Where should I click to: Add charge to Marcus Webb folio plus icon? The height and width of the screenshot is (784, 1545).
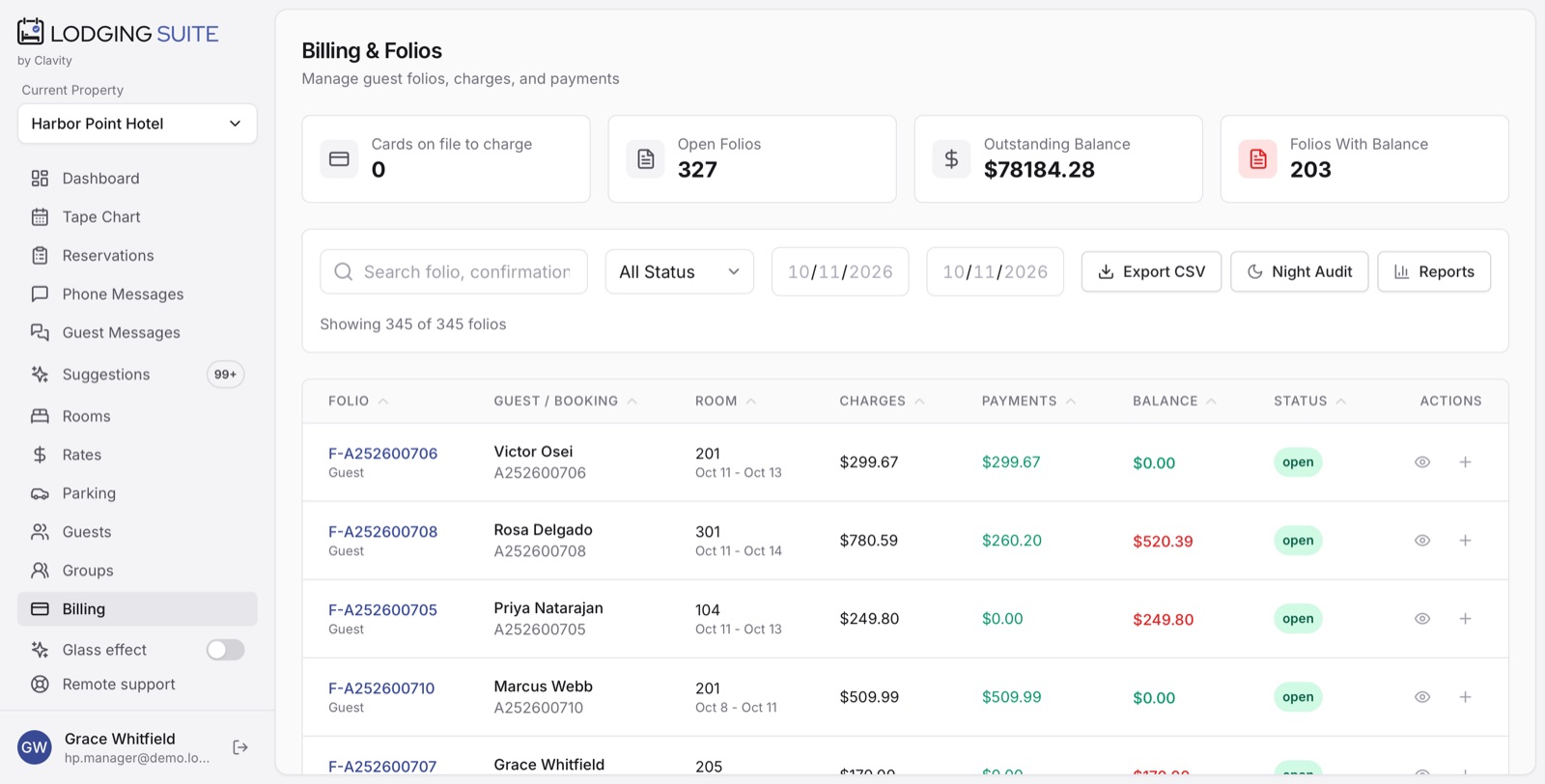click(1465, 697)
